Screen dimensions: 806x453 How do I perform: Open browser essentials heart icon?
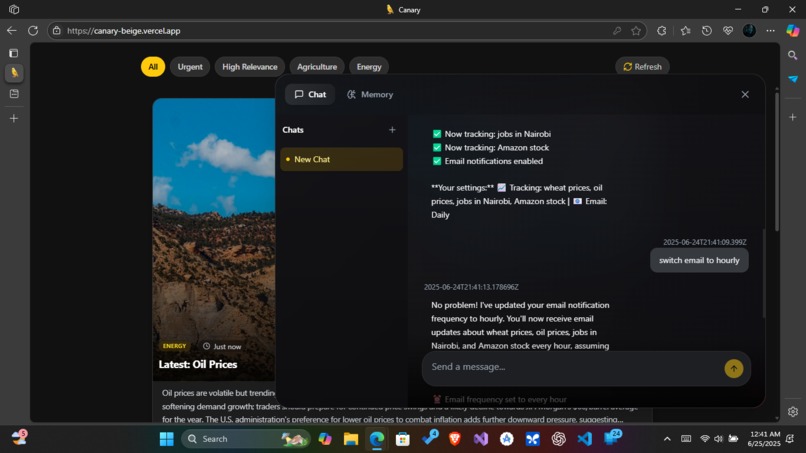[728, 31]
